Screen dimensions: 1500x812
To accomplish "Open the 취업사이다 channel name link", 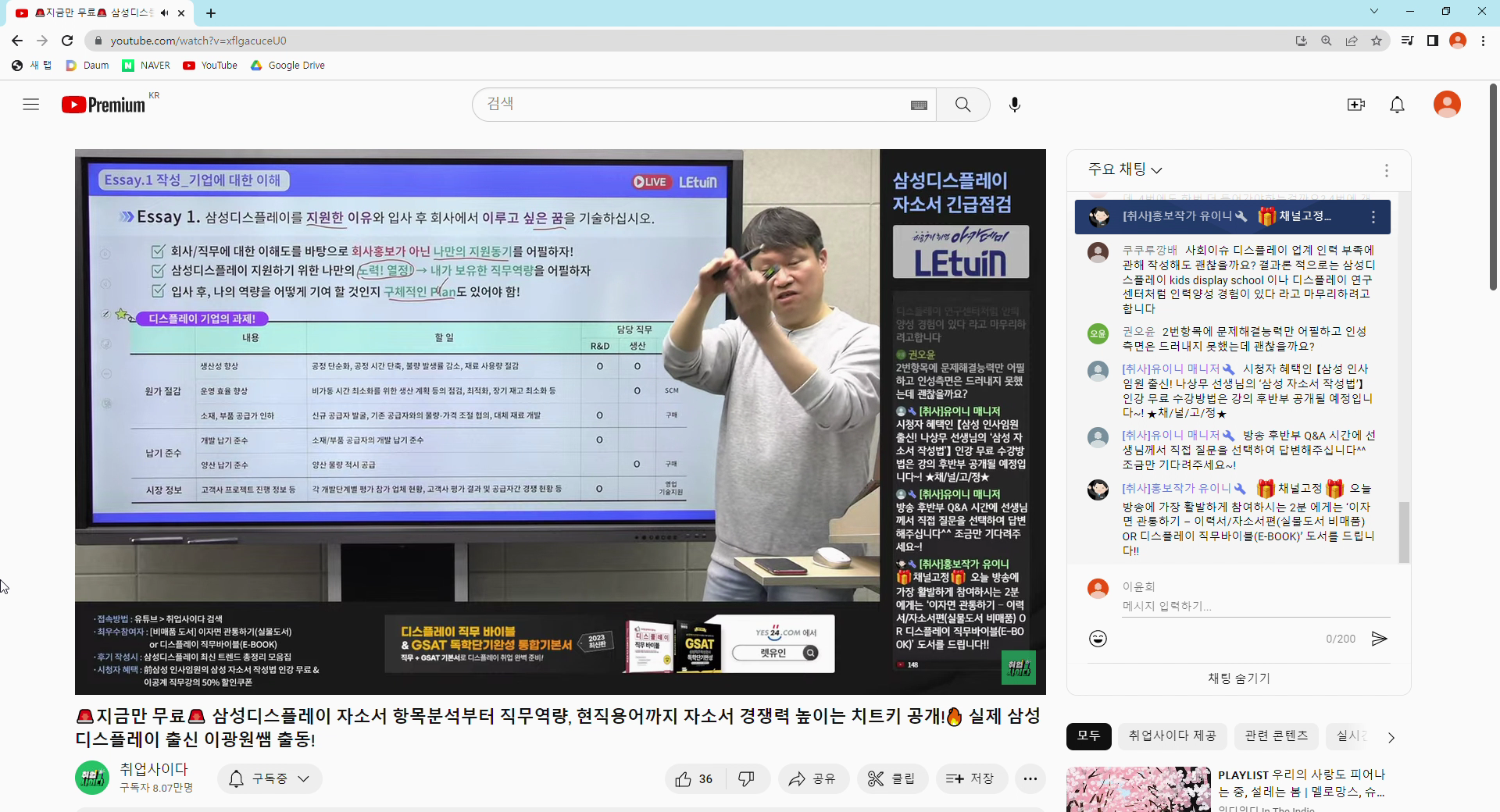I will 154,769.
